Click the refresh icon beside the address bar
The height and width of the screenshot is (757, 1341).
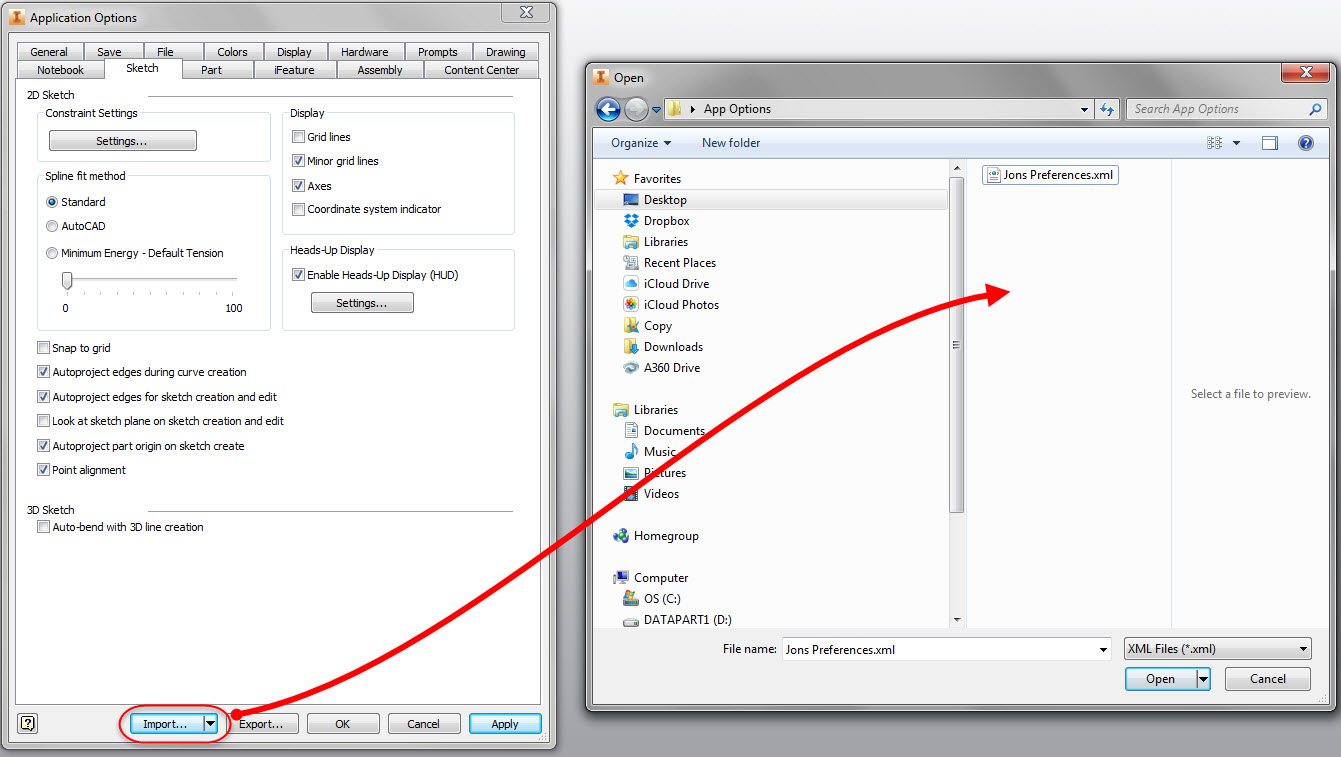[x=1107, y=109]
